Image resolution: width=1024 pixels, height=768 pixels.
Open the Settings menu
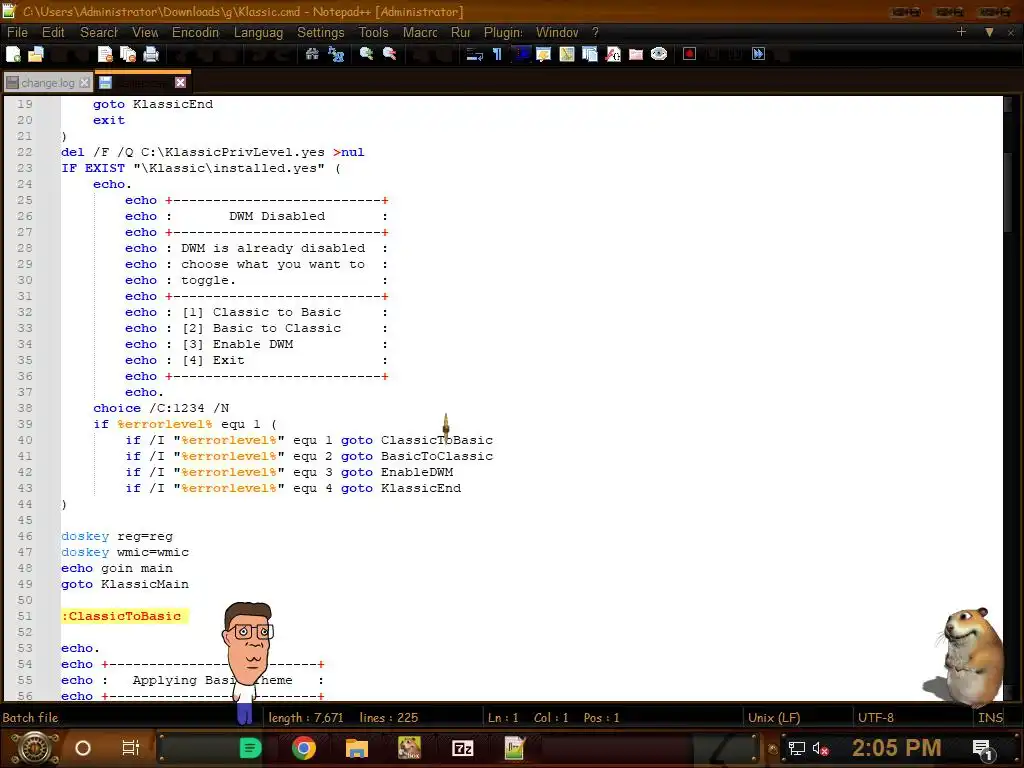321,33
